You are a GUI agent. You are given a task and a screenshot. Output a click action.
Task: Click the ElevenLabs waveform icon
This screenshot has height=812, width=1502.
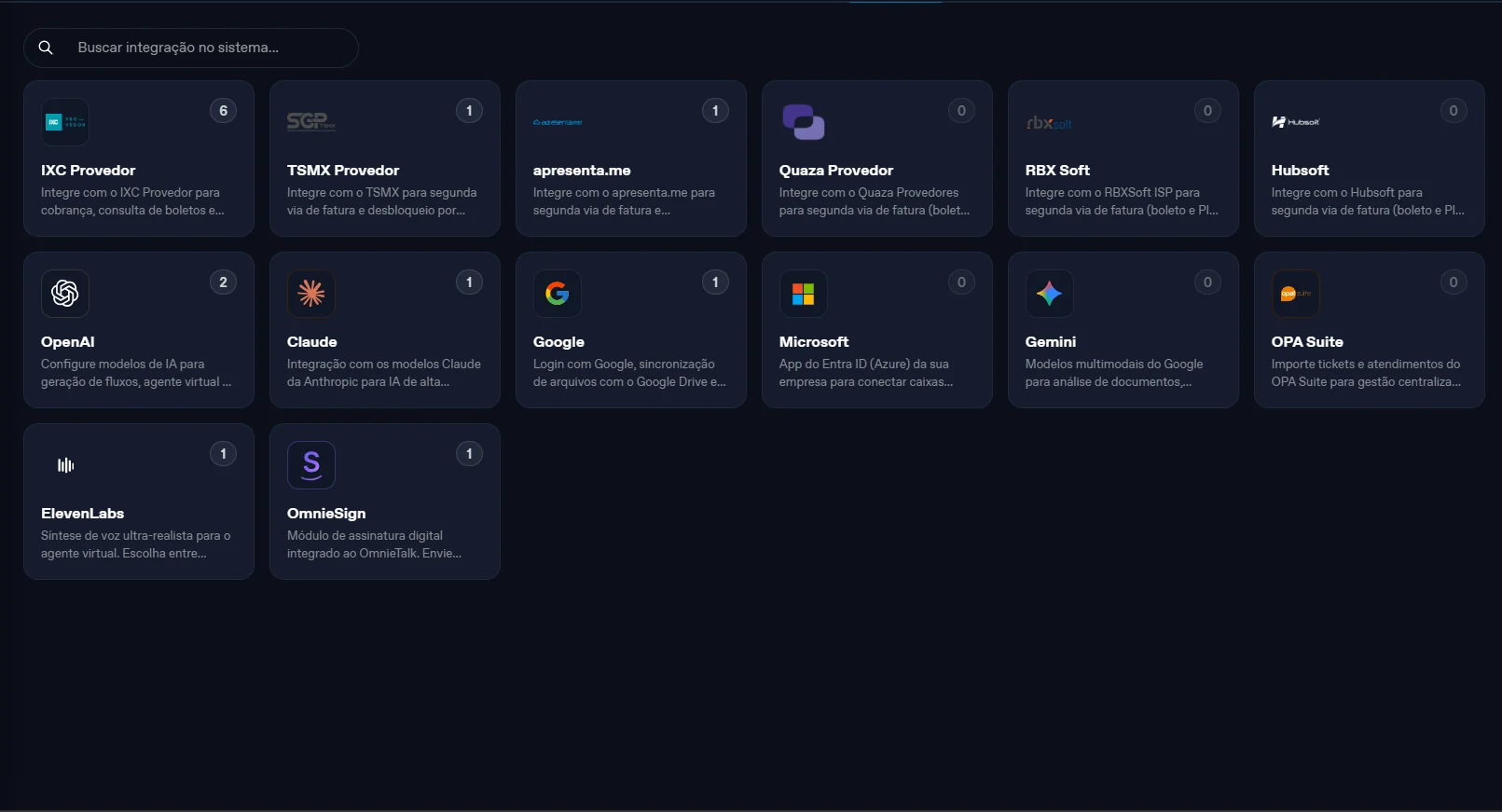pos(65,465)
